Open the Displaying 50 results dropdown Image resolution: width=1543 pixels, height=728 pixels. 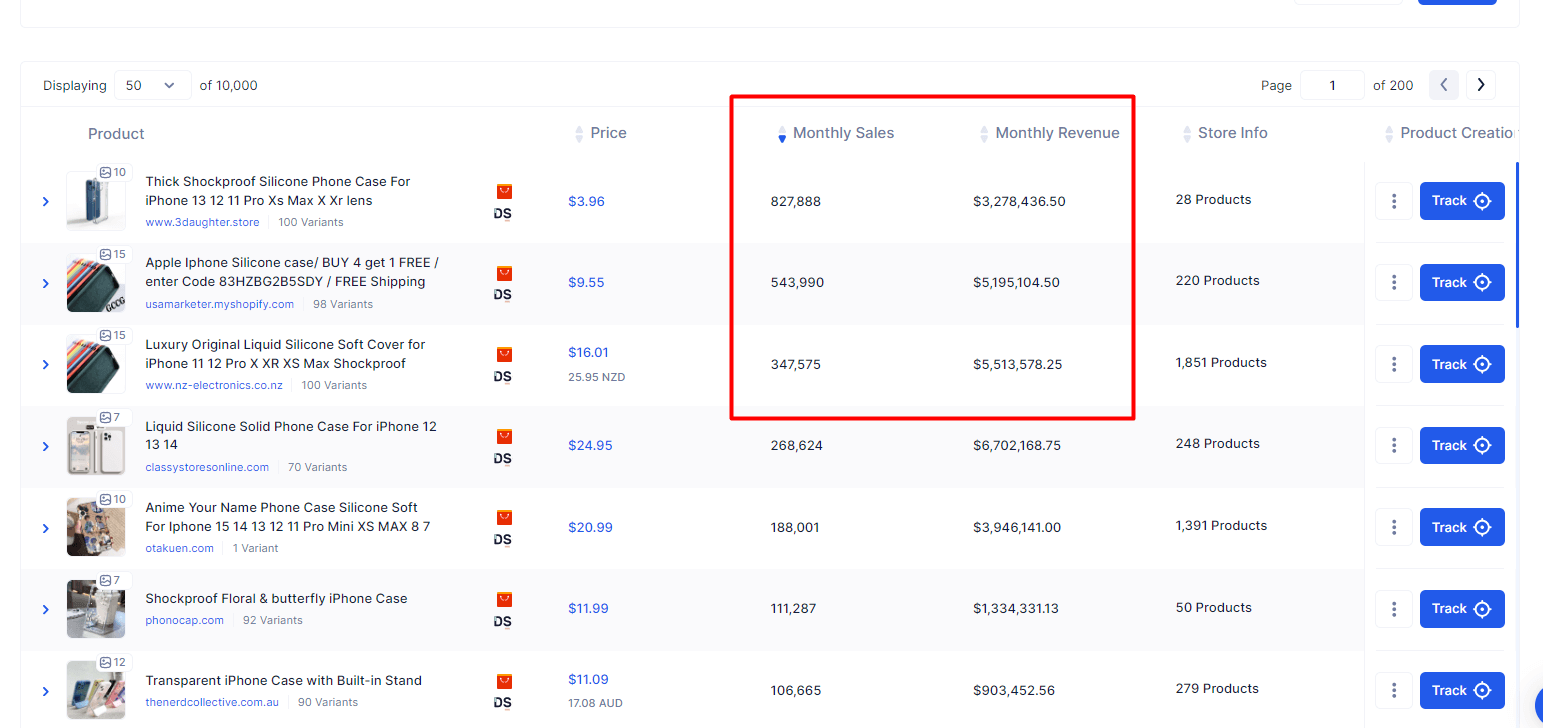click(152, 85)
